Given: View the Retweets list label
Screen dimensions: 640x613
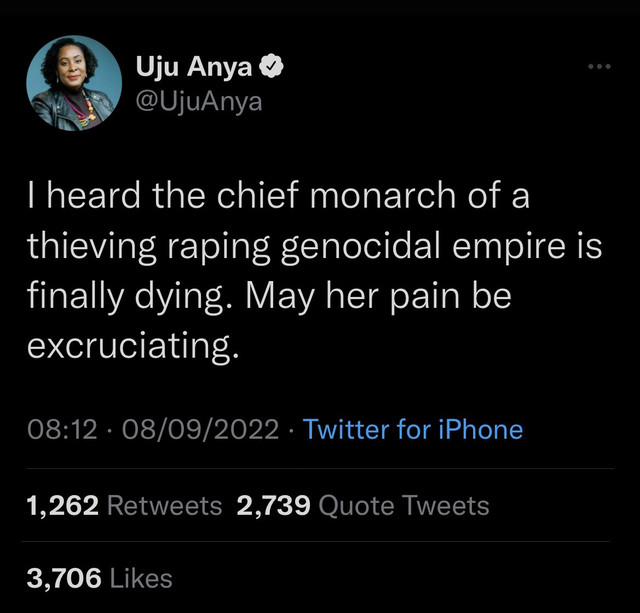Looking at the screenshot, I should (x=164, y=505).
